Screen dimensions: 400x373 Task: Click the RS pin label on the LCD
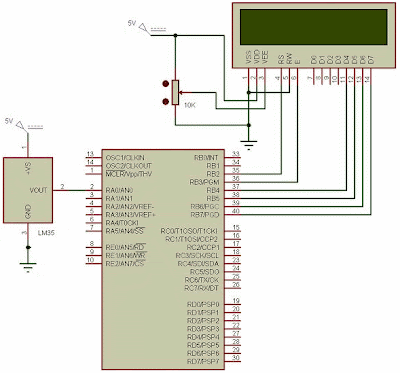pos(281,59)
